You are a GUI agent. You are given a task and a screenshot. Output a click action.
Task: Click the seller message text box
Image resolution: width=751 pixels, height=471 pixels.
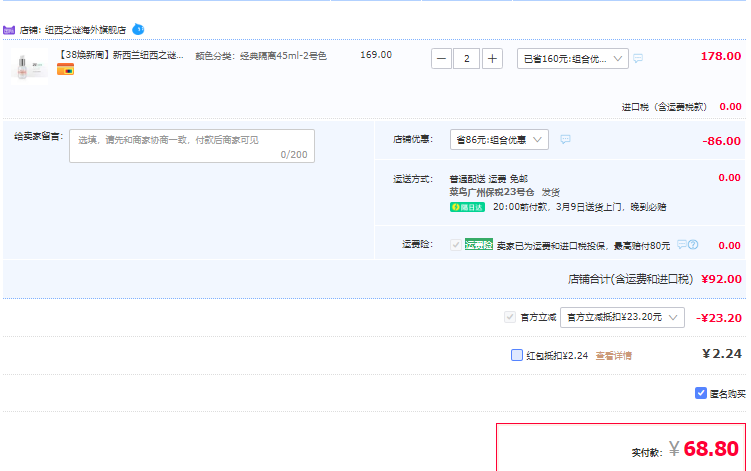(x=192, y=146)
